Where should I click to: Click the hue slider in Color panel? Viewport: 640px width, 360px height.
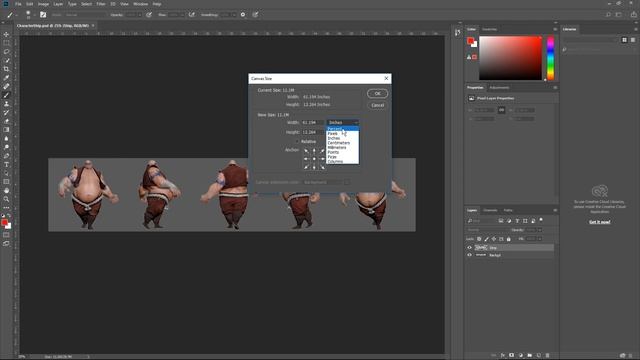coord(551,58)
